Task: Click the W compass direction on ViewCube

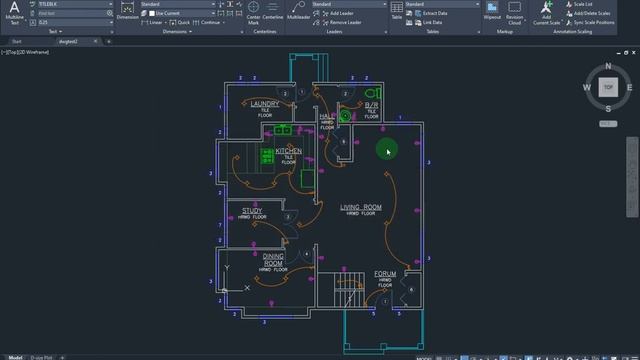Action: tap(587, 87)
